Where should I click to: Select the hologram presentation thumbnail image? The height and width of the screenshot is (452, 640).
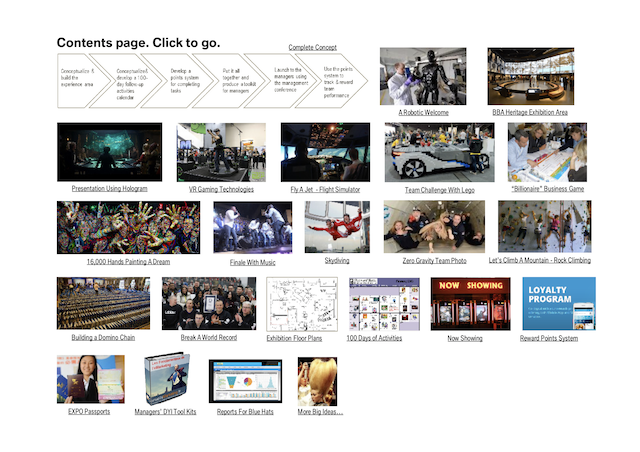tap(109, 152)
